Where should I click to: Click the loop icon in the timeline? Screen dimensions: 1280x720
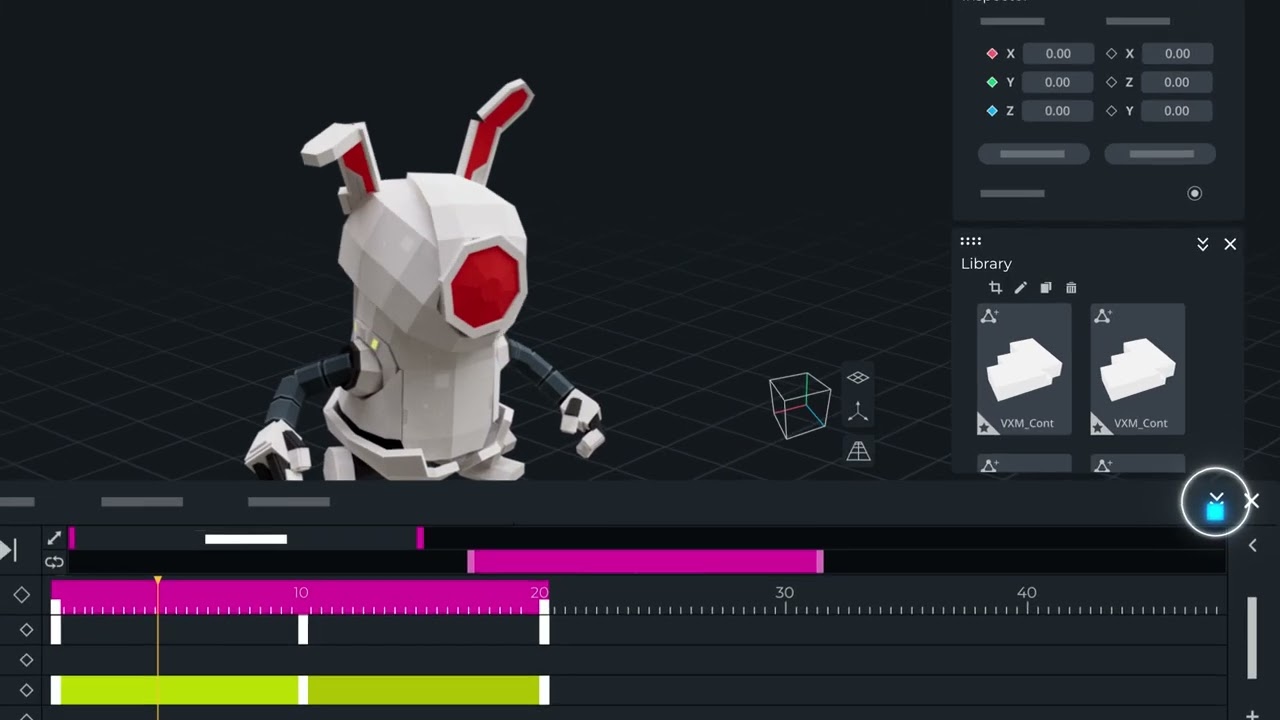(x=54, y=562)
